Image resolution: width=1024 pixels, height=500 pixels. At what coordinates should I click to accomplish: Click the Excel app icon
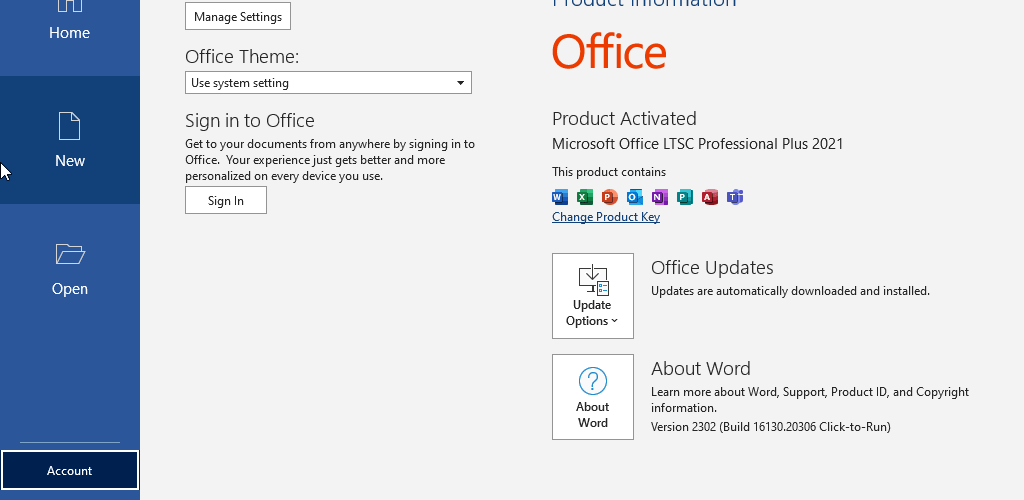[585, 196]
